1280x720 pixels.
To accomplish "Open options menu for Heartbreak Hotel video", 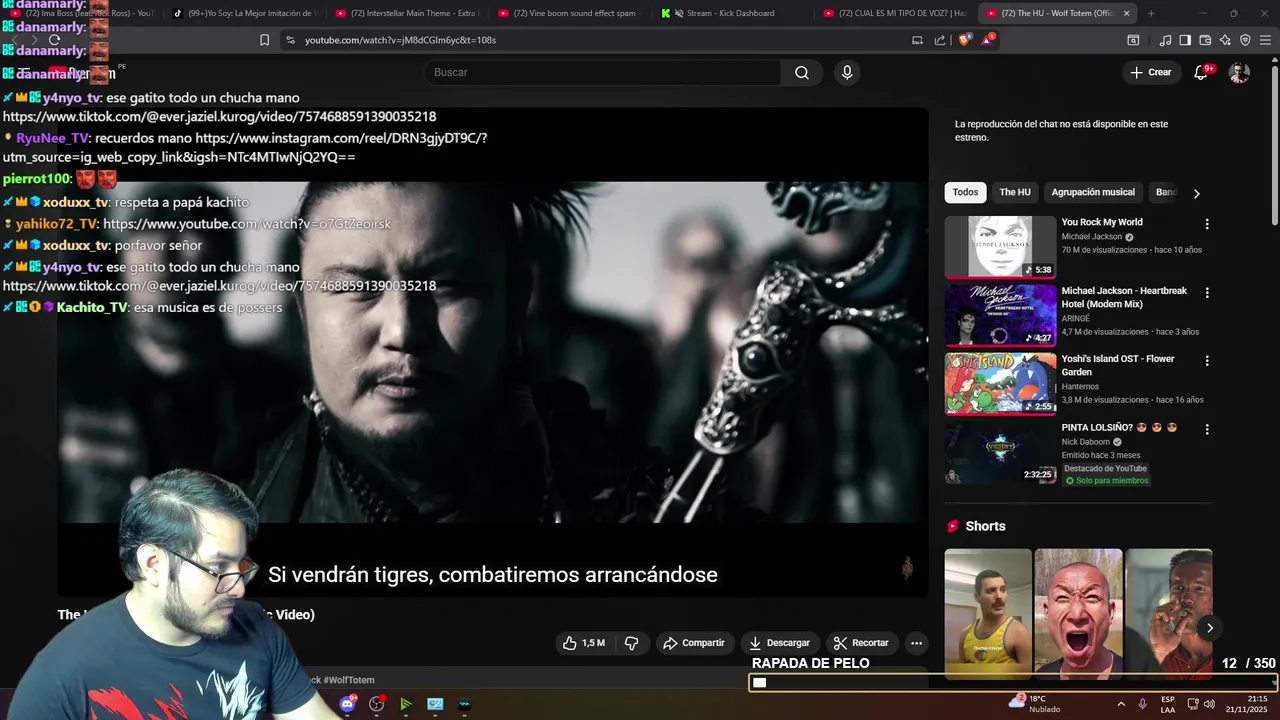I will point(1207,293).
